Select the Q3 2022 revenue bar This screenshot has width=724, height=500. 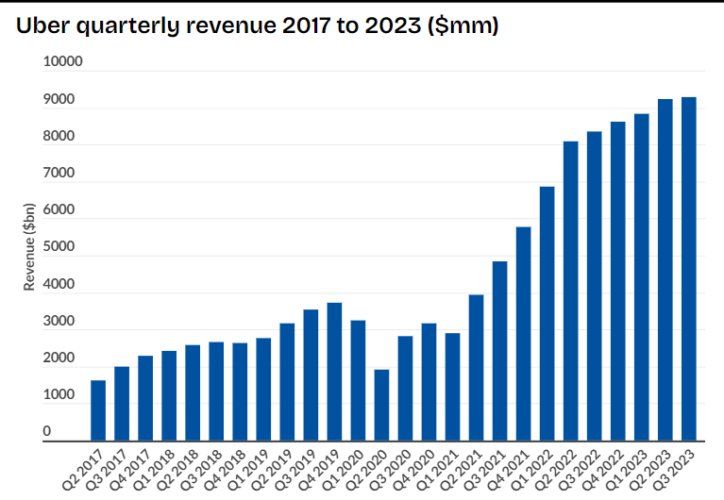[594, 286]
